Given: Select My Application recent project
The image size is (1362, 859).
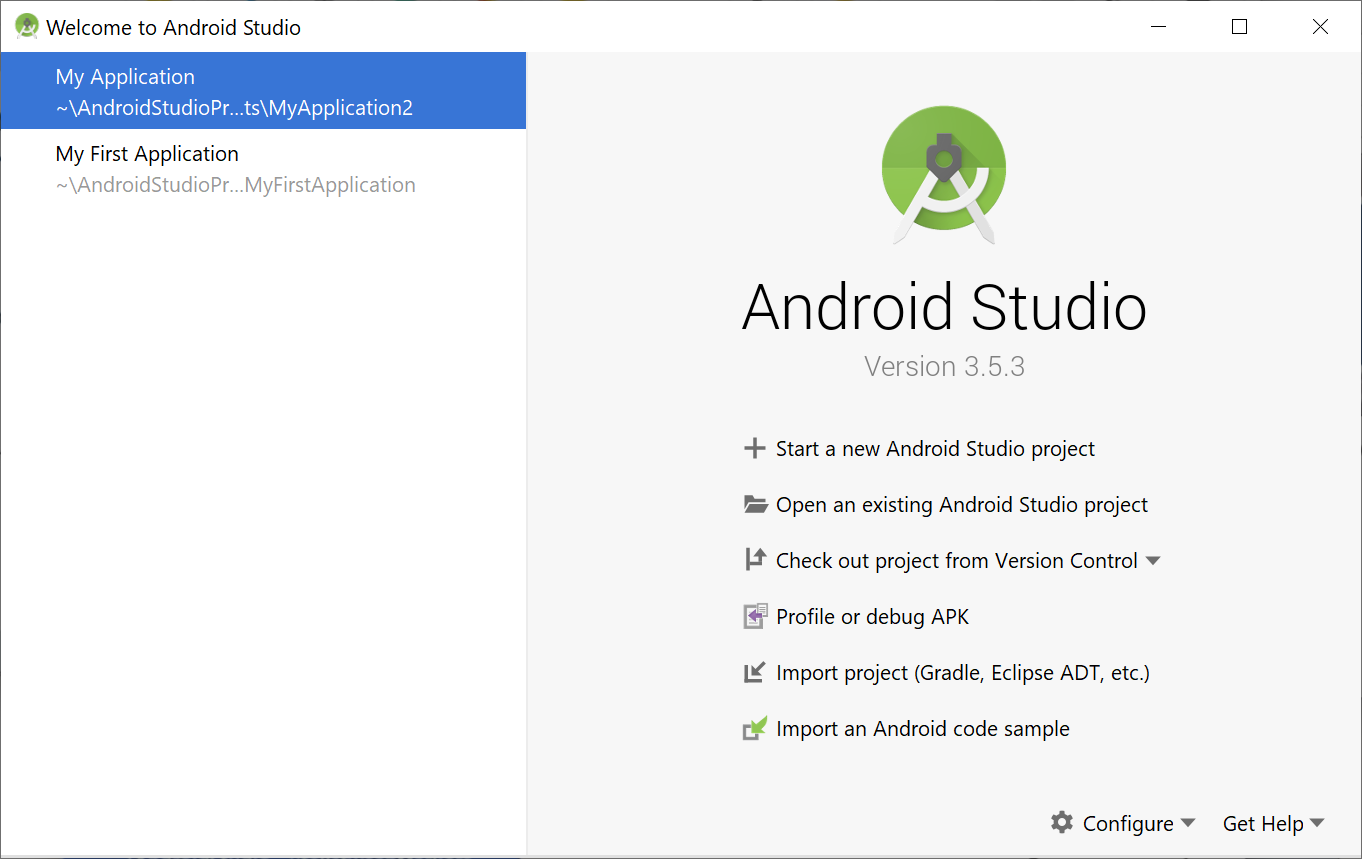Looking at the screenshot, I should 234,92.
